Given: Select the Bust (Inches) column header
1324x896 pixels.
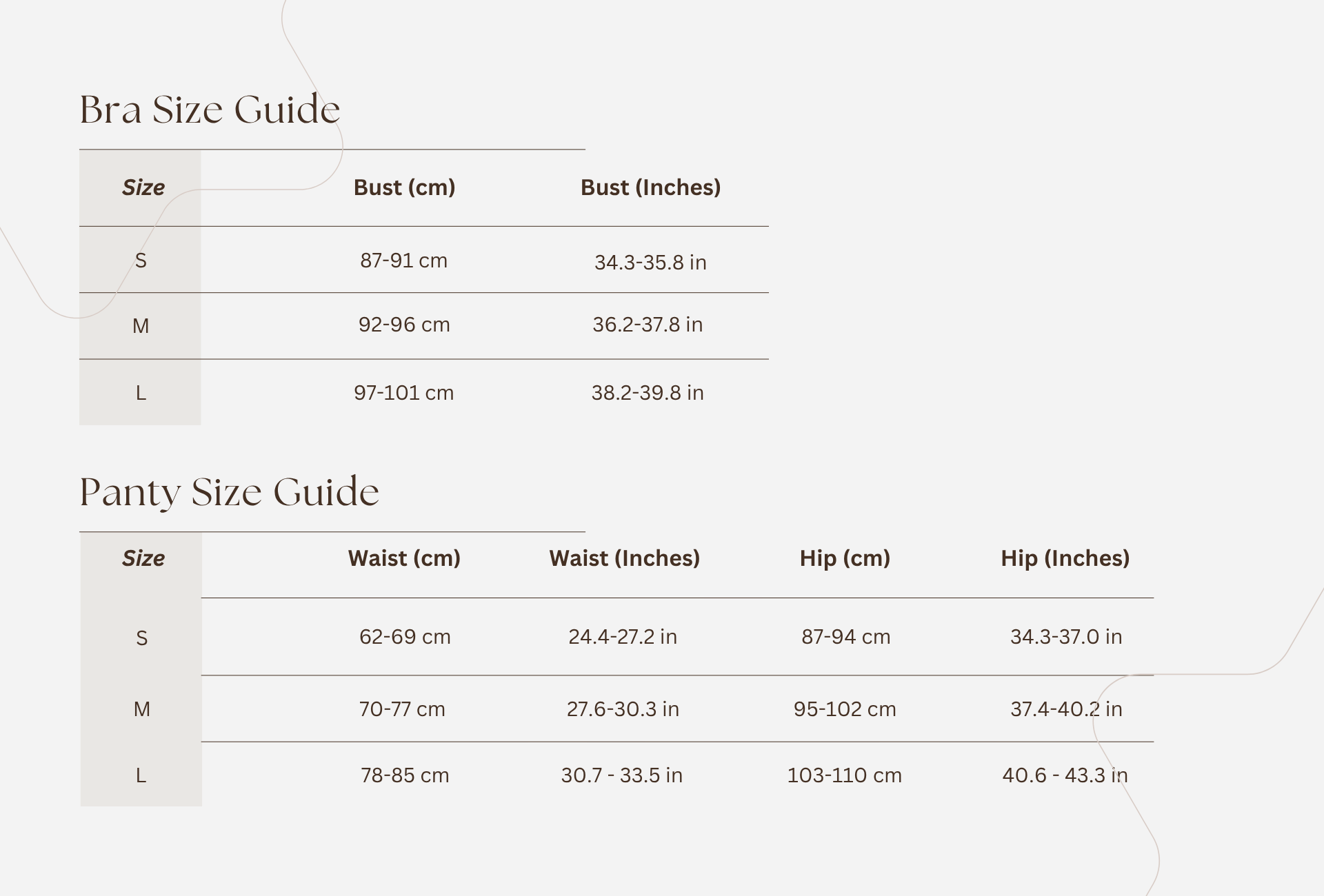Looking at the screenshot, I should point(650,187).
